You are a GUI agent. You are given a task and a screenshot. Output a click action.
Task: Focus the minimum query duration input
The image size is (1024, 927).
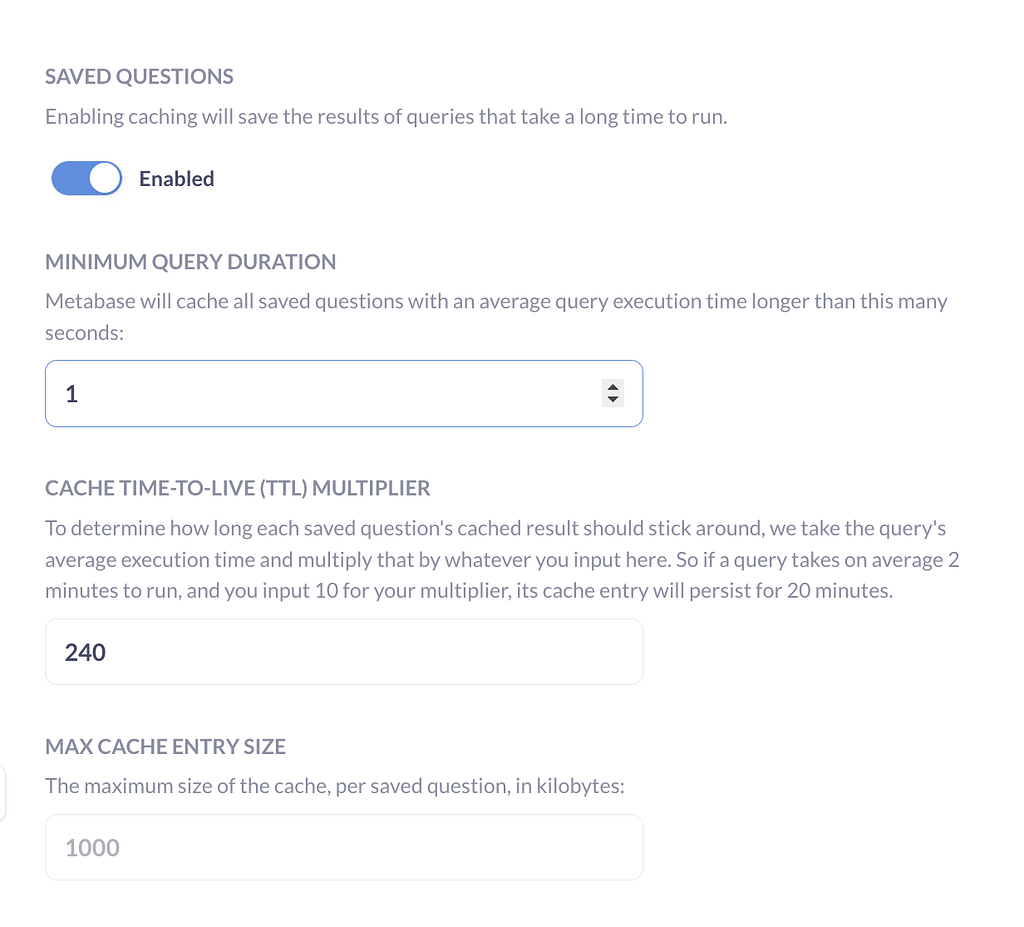pos(320,394)
